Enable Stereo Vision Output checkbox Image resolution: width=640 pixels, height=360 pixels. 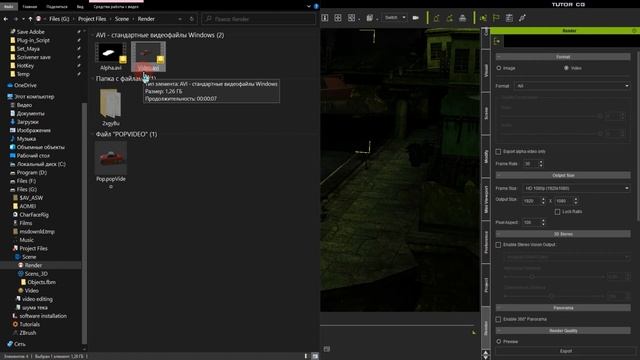pos(498,244)
